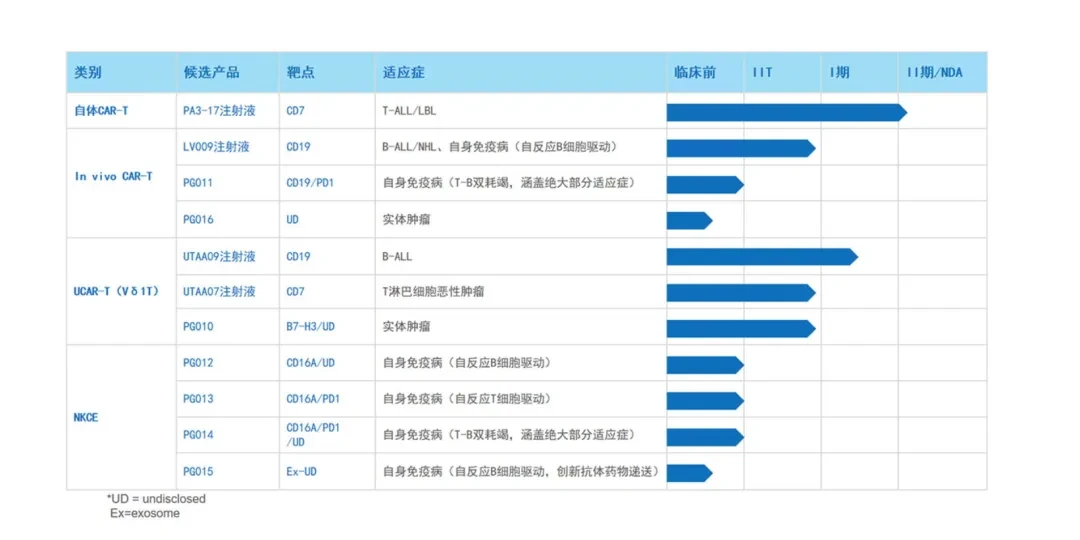Screen dimensions: 1080x540
Task: Click the CD19 target in LV009 row
Action: [298, 146]
